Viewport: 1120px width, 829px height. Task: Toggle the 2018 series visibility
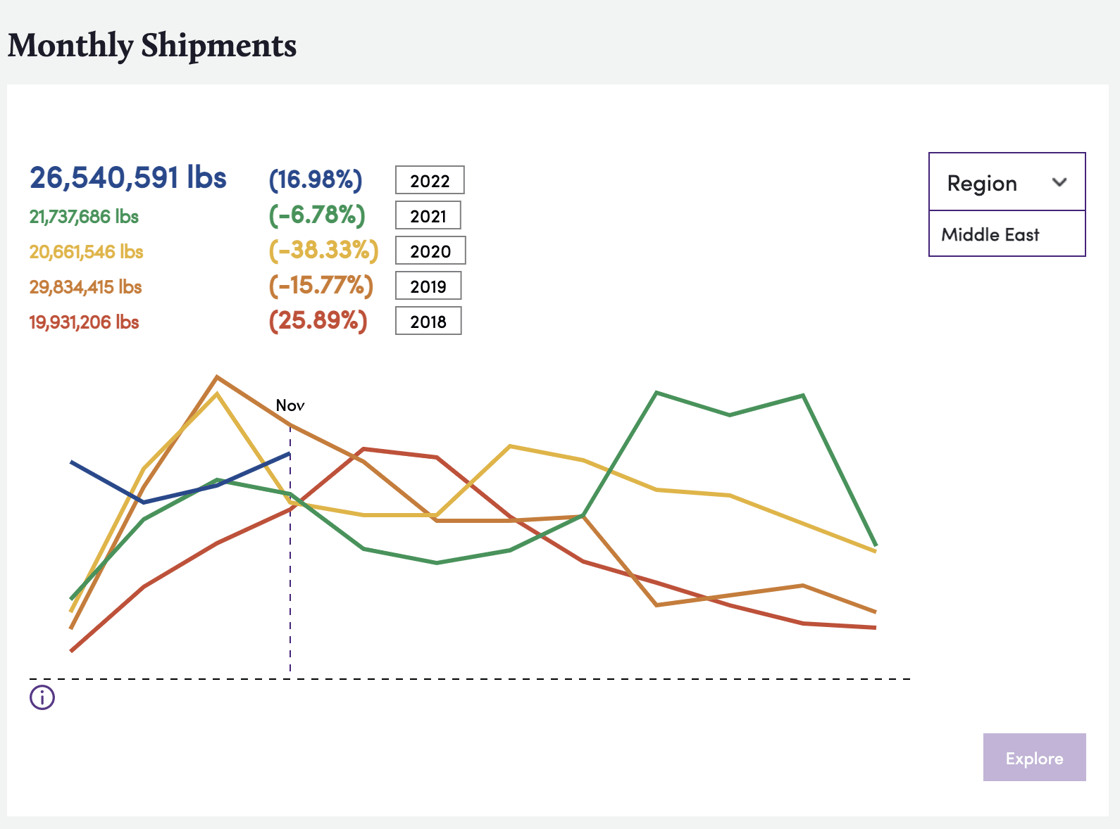428,320
